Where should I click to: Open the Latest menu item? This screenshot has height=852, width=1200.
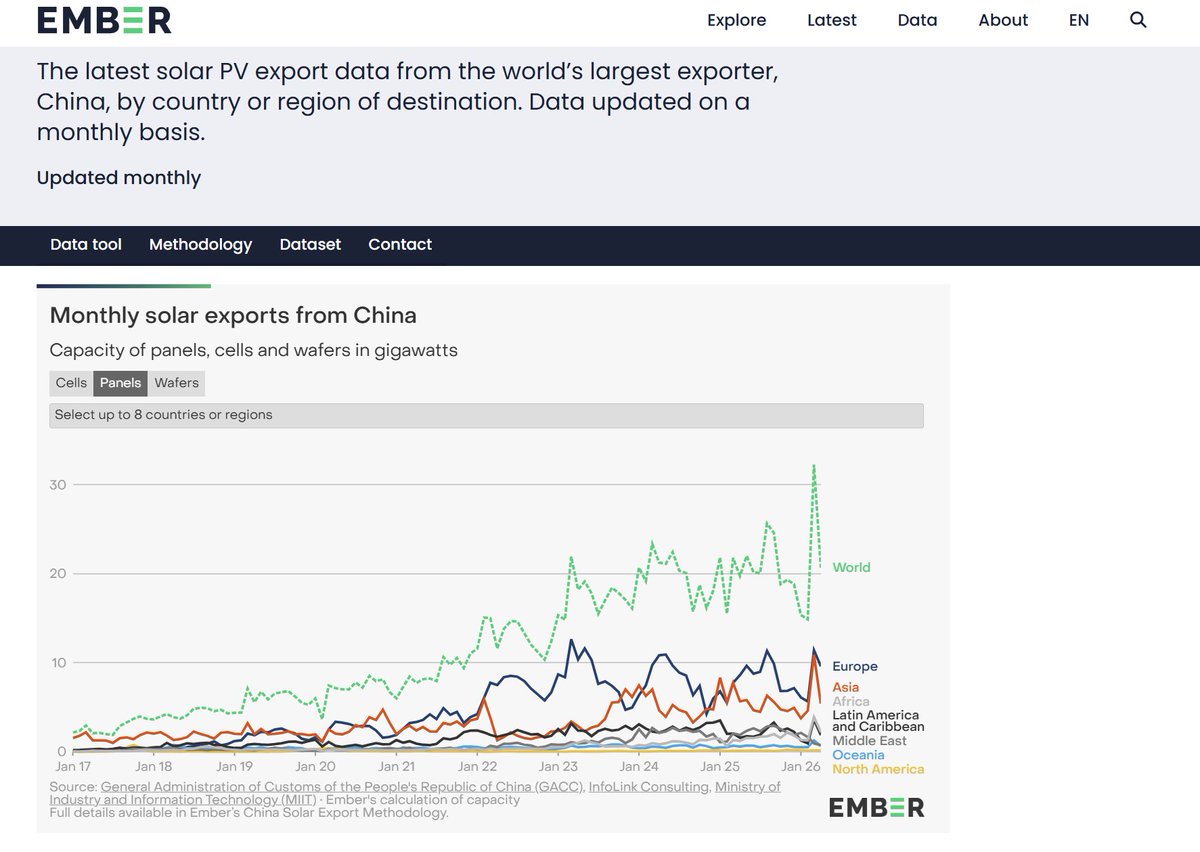tap(832, 20)
